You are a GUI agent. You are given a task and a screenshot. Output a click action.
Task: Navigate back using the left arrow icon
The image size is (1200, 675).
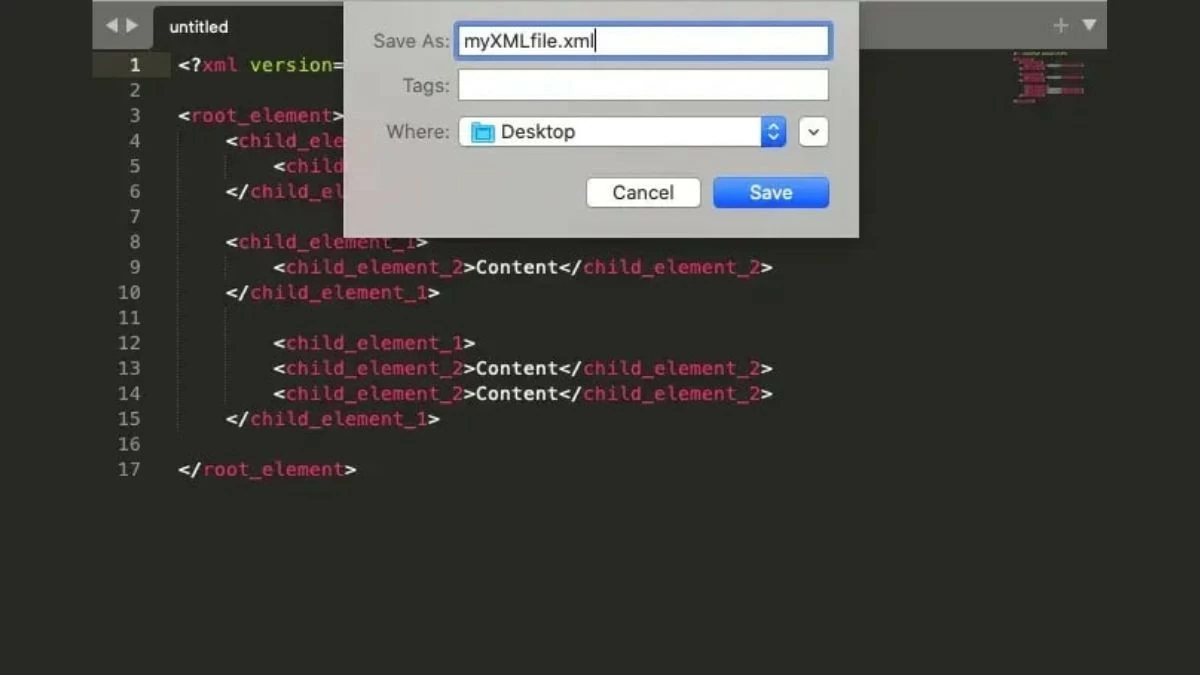coord(113,26)
